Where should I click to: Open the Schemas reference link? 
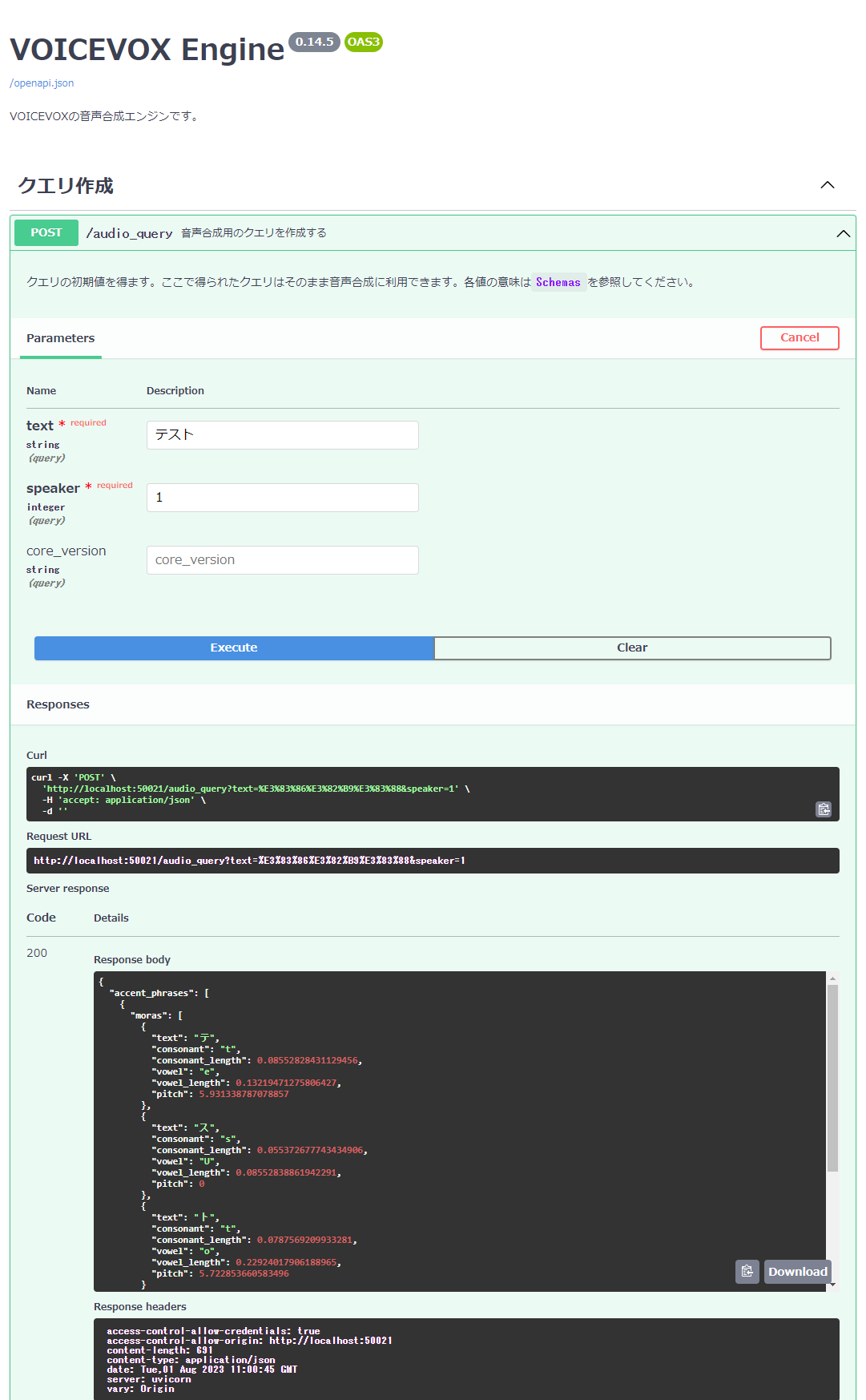[x=558, y=282]
